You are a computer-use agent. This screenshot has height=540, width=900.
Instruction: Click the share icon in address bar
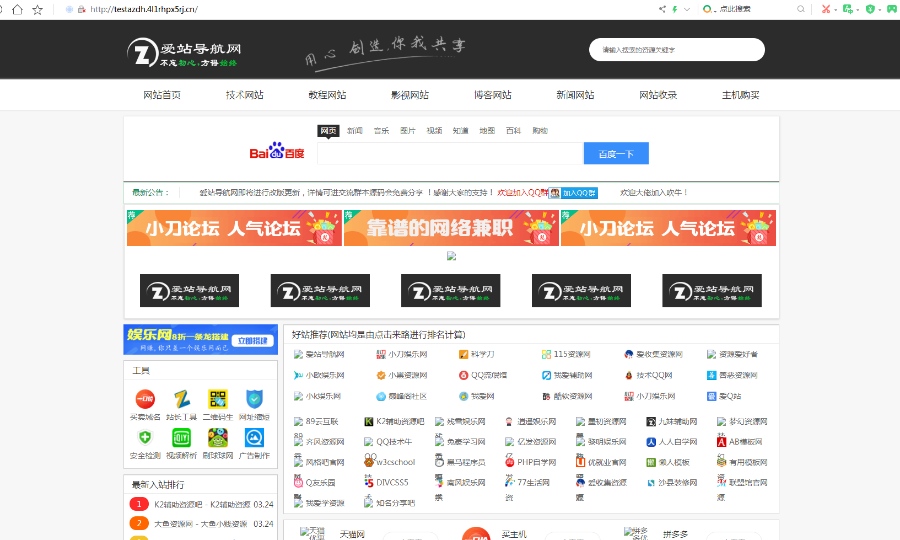point(662,9)
